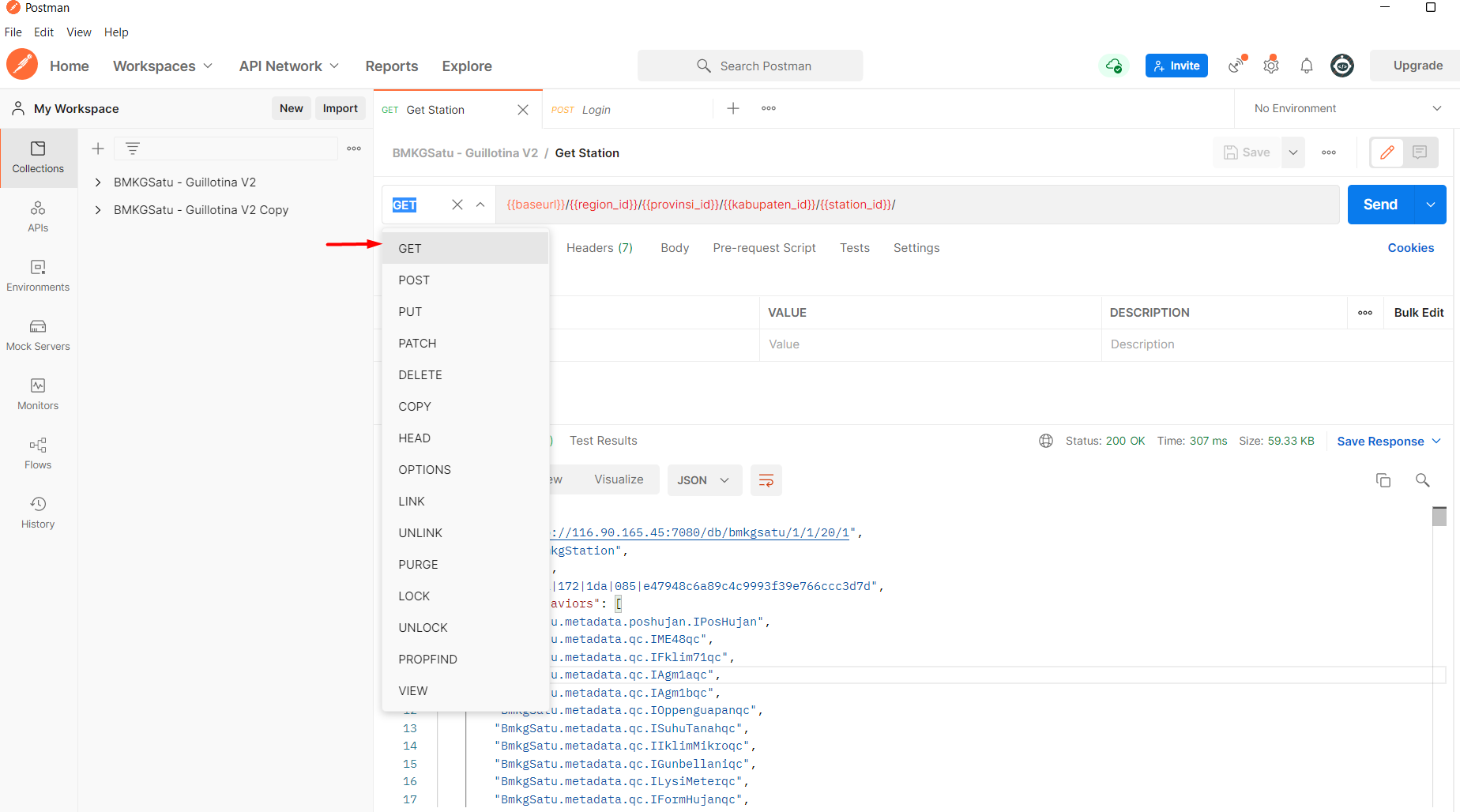Click the Postman logo icon in header

(22, 65)
